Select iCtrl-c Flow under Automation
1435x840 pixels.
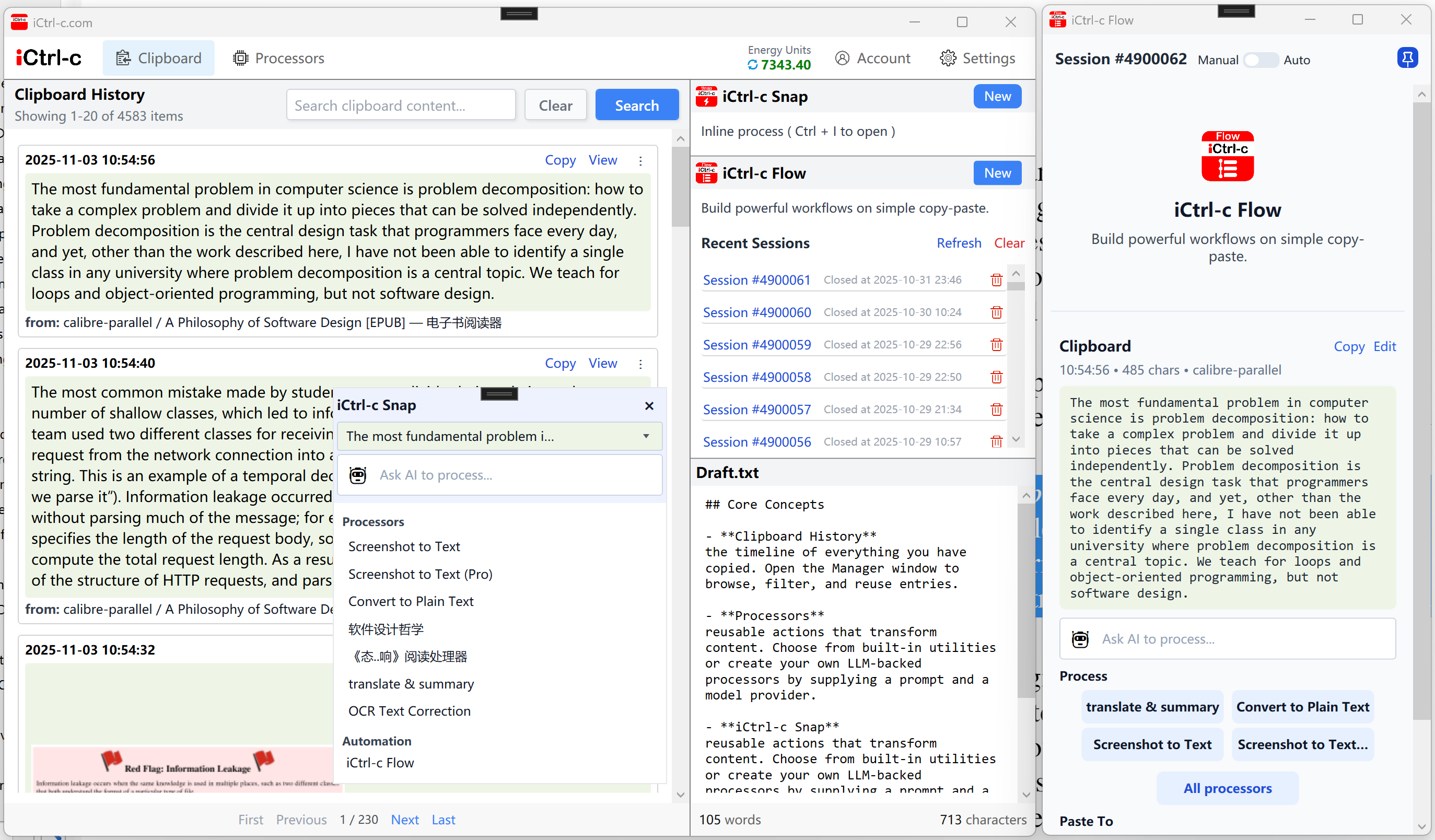(x=380, y=762)
